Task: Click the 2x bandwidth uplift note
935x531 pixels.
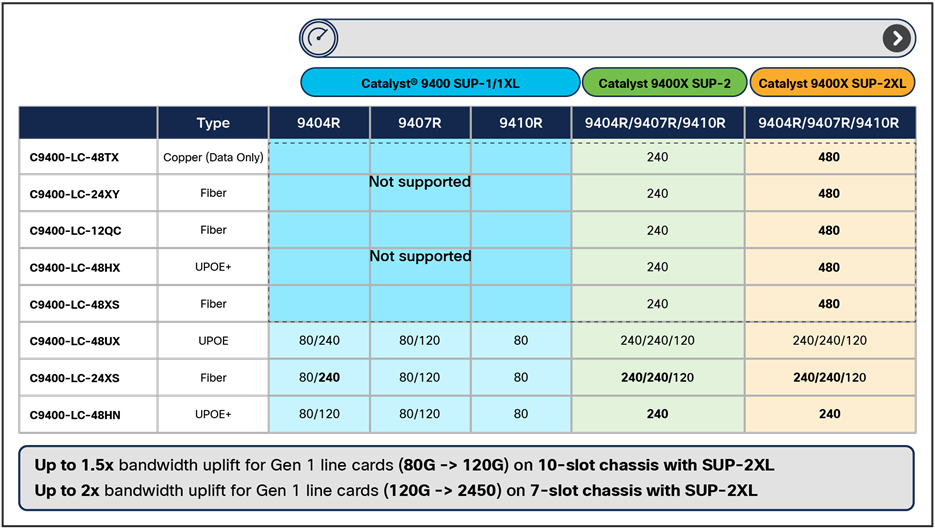Action: pos(396,490)
